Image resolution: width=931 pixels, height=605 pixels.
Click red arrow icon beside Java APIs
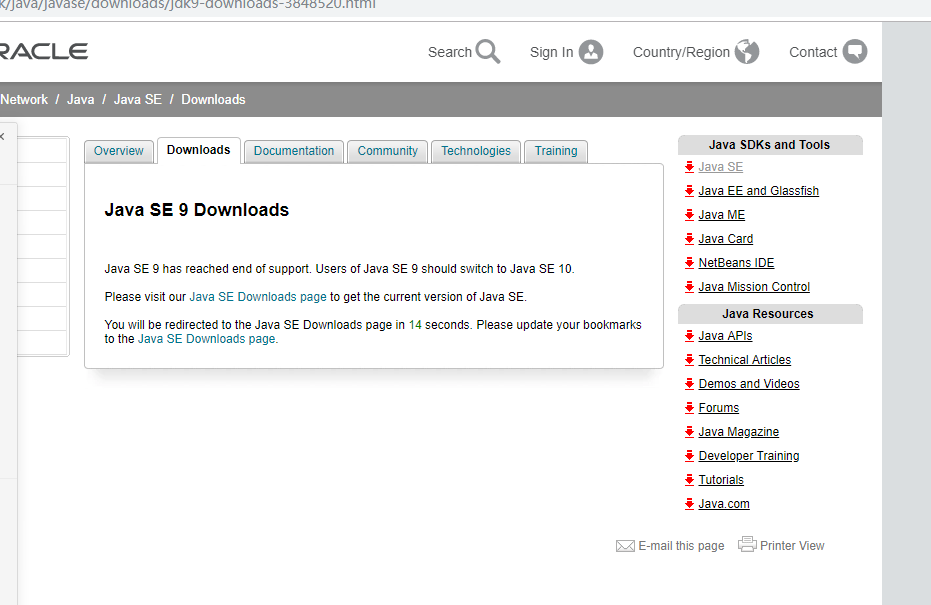pos(689,336)
